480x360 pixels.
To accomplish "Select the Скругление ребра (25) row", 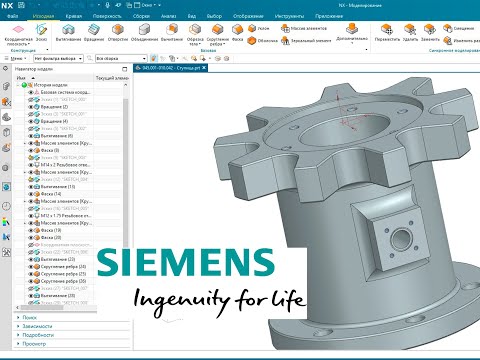I will [x=59, y=274].
